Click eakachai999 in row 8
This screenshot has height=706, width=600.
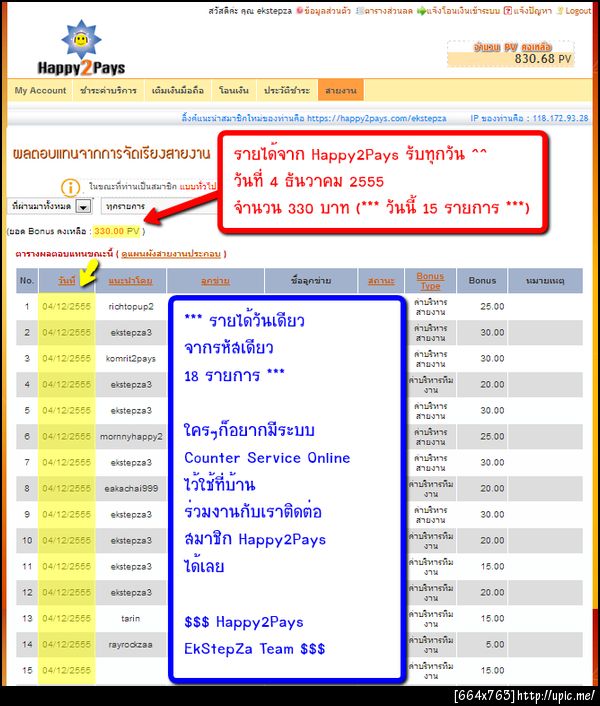[x=131, y=488]
